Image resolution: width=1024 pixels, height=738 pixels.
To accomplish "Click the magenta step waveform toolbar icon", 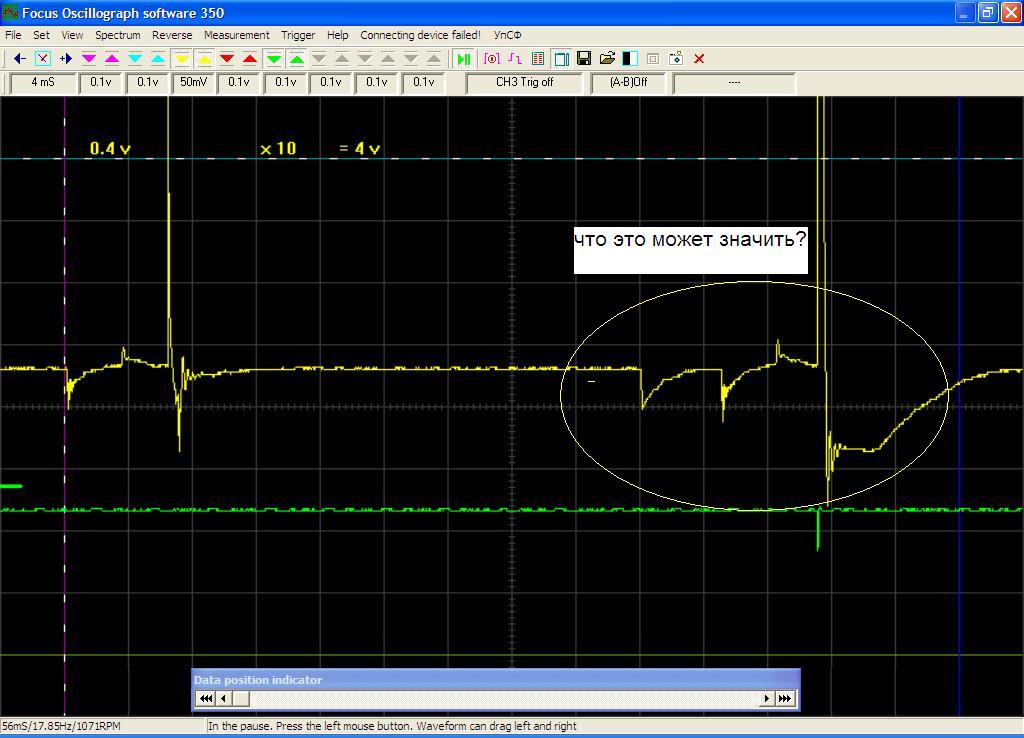I will pyautogui.click(x=515, y=59).
